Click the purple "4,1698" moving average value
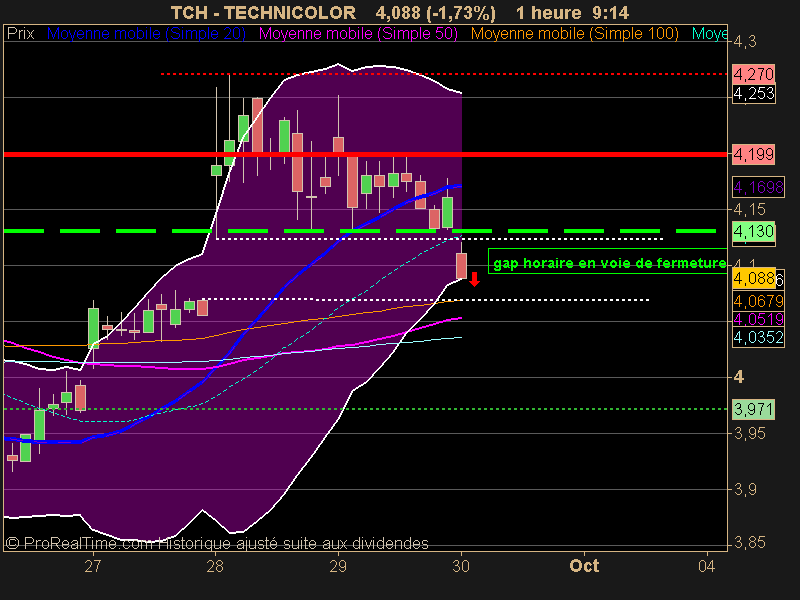 pos(758,187)
